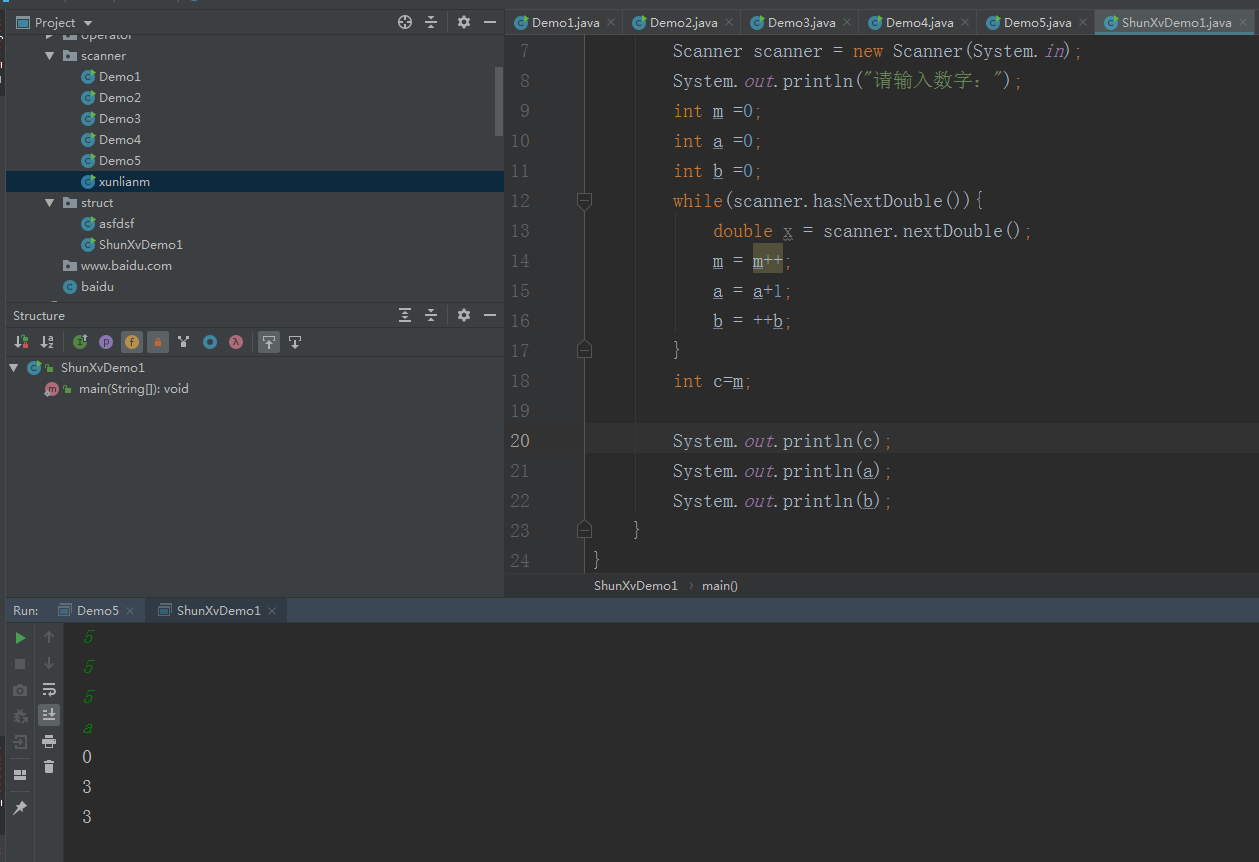Viewport: 1259px width, 862px height.
Task: Click line 20 System.out.println(c) in editor
Action: pyautogui.click(x=782, y=440)
